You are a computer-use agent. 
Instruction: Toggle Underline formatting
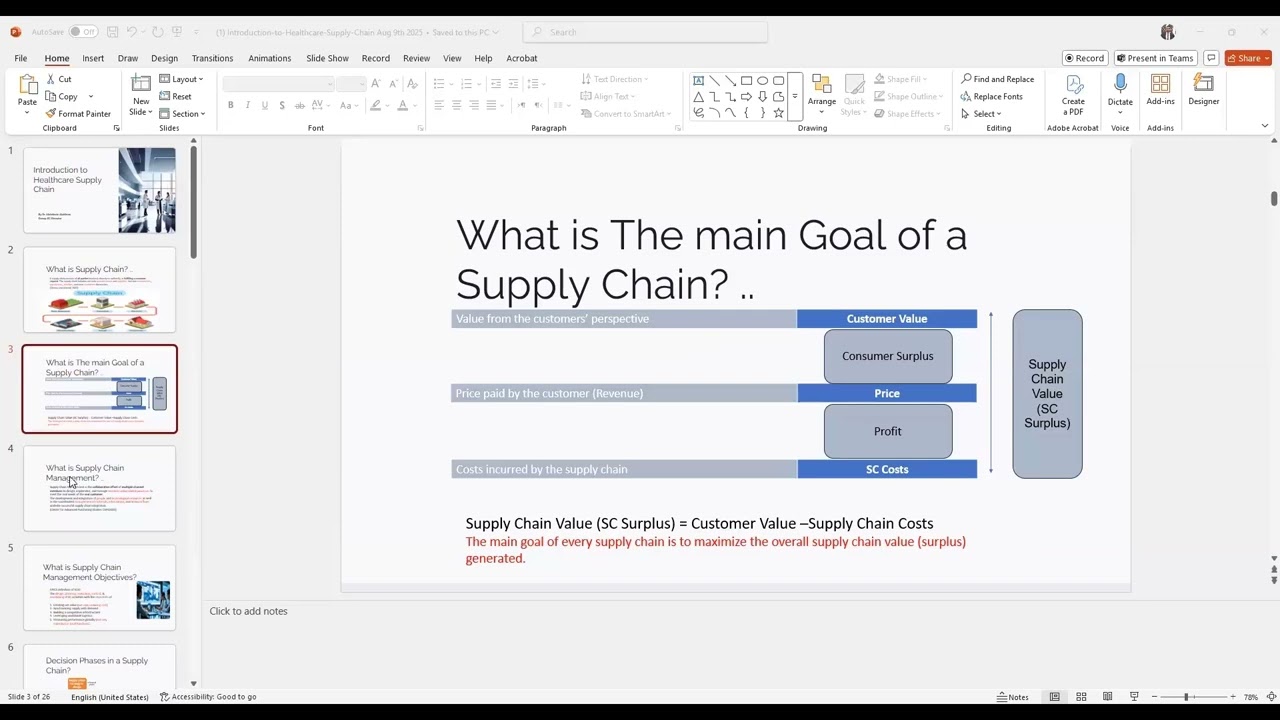(265, 105)
